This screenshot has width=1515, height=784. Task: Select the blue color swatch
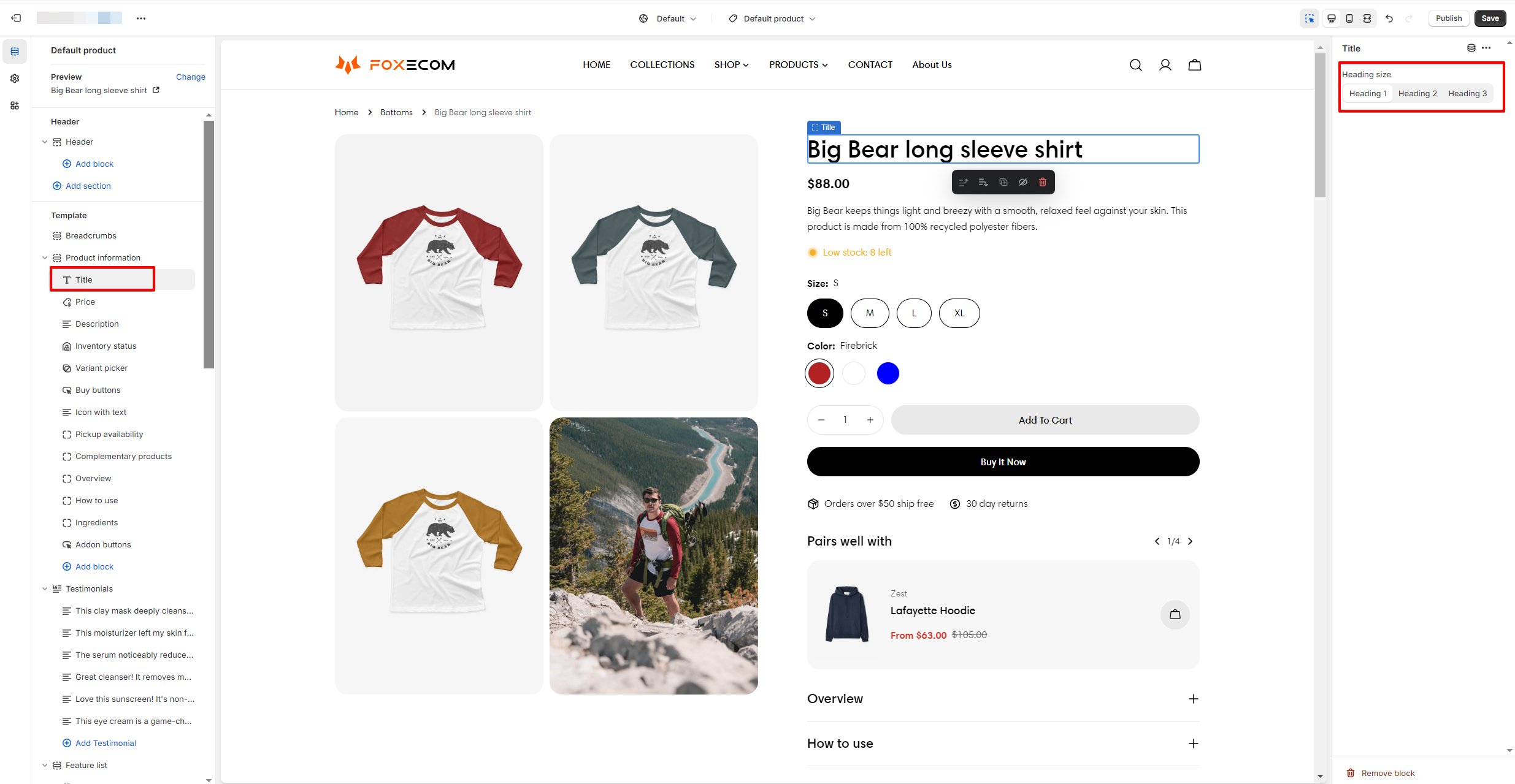coord(888,373)
